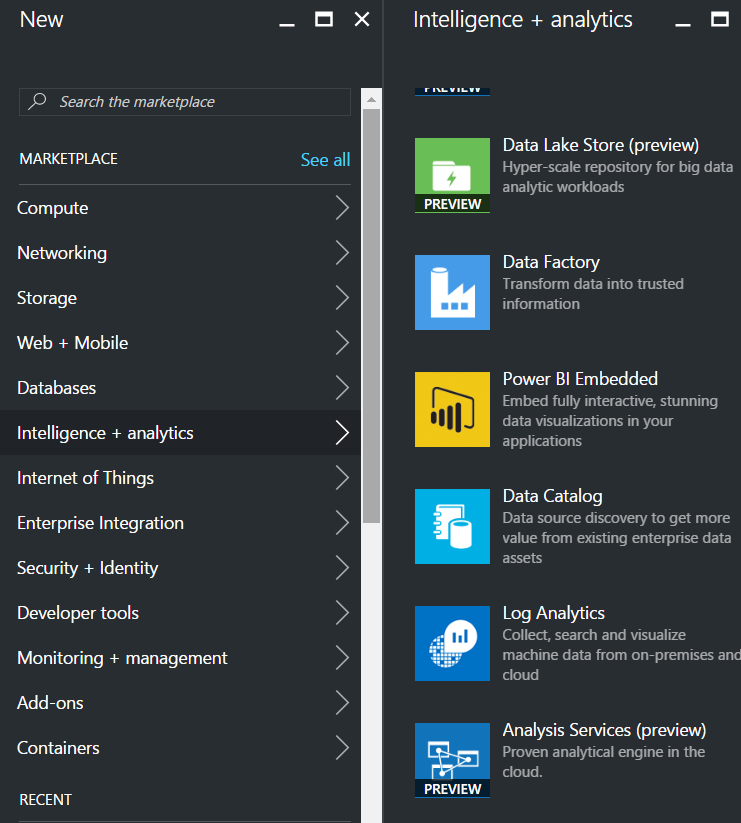Expand the Containers category chevron

click(342, 748)
